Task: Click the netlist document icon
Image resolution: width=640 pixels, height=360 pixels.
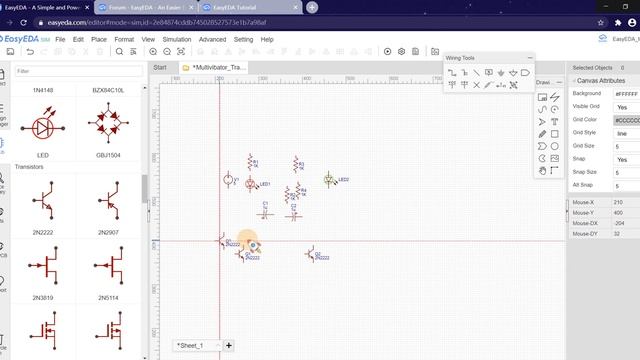Action: [x=415, y=51]
